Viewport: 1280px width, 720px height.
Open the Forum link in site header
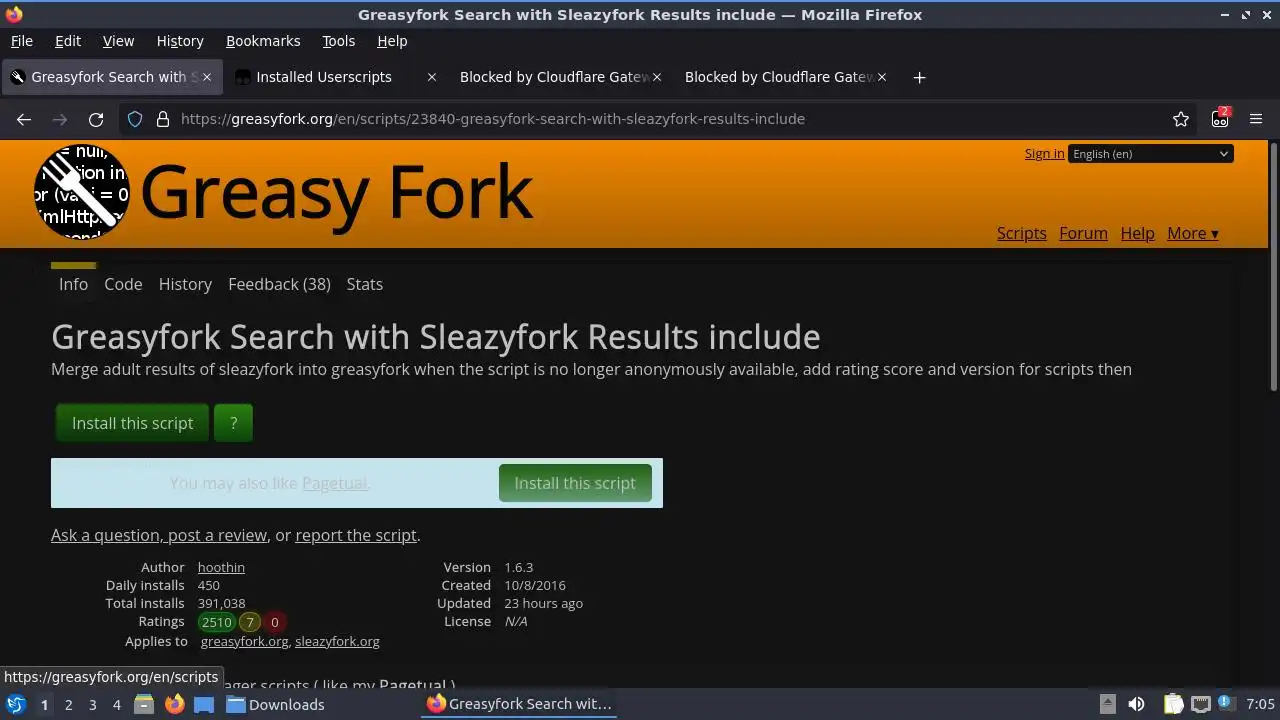pos(1083,233)
